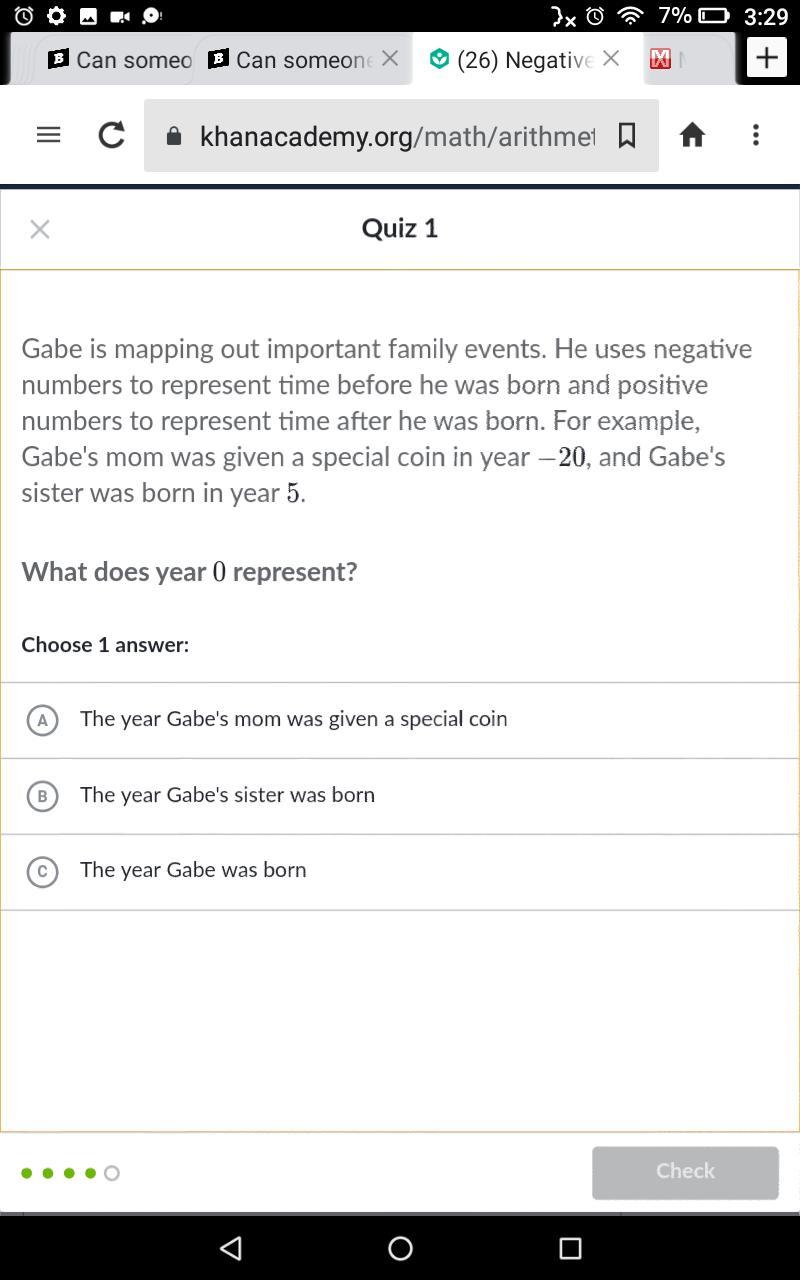Tap the Android home circle button
Screen dimensions: 800x1280
pyautogui.click(x=400, y=1247)
